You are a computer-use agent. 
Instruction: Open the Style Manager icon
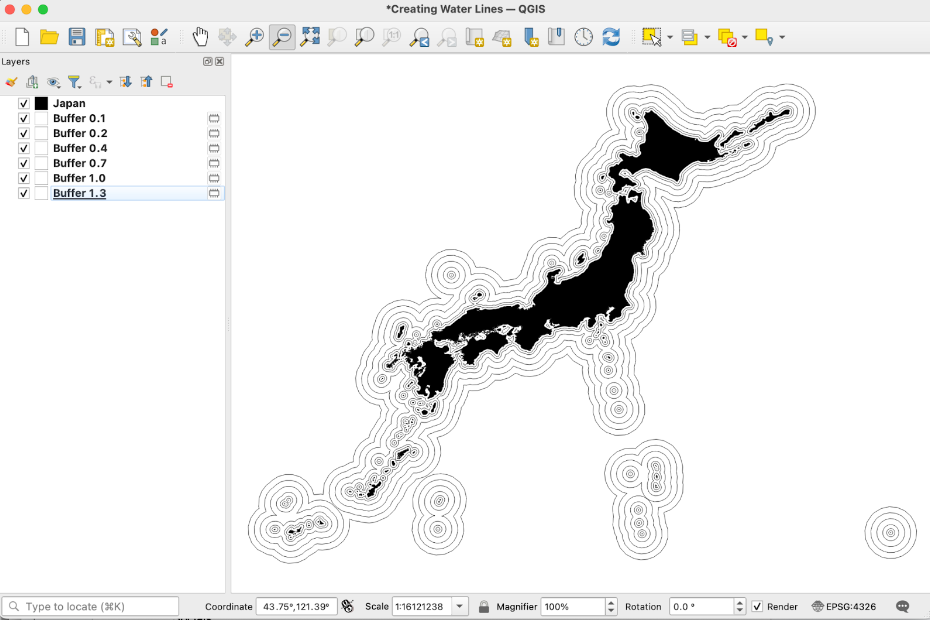pyautogui.click(x=159, y=37)
